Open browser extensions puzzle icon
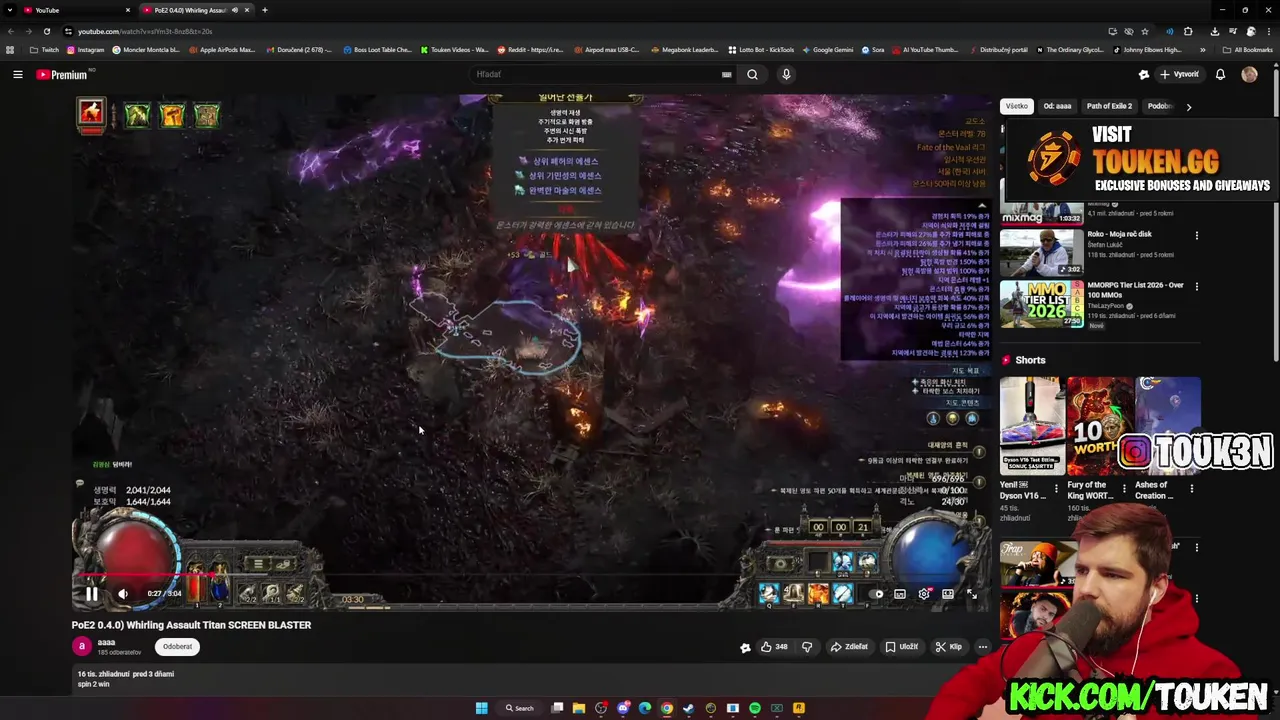The image size is (1280, 720). click(x=1188, y=31)
